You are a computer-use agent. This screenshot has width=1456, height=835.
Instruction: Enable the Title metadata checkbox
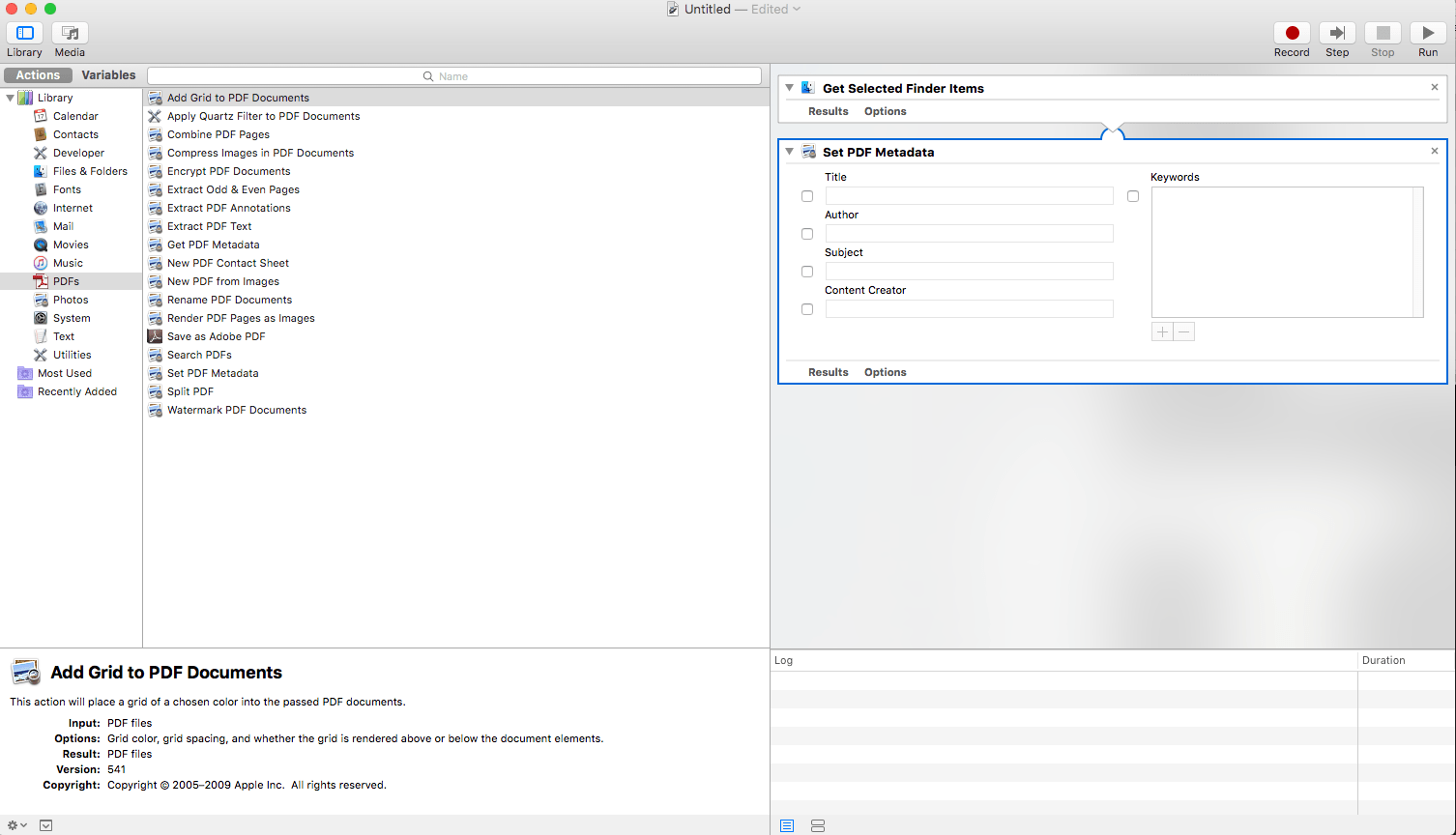click(x=807, y=196)
